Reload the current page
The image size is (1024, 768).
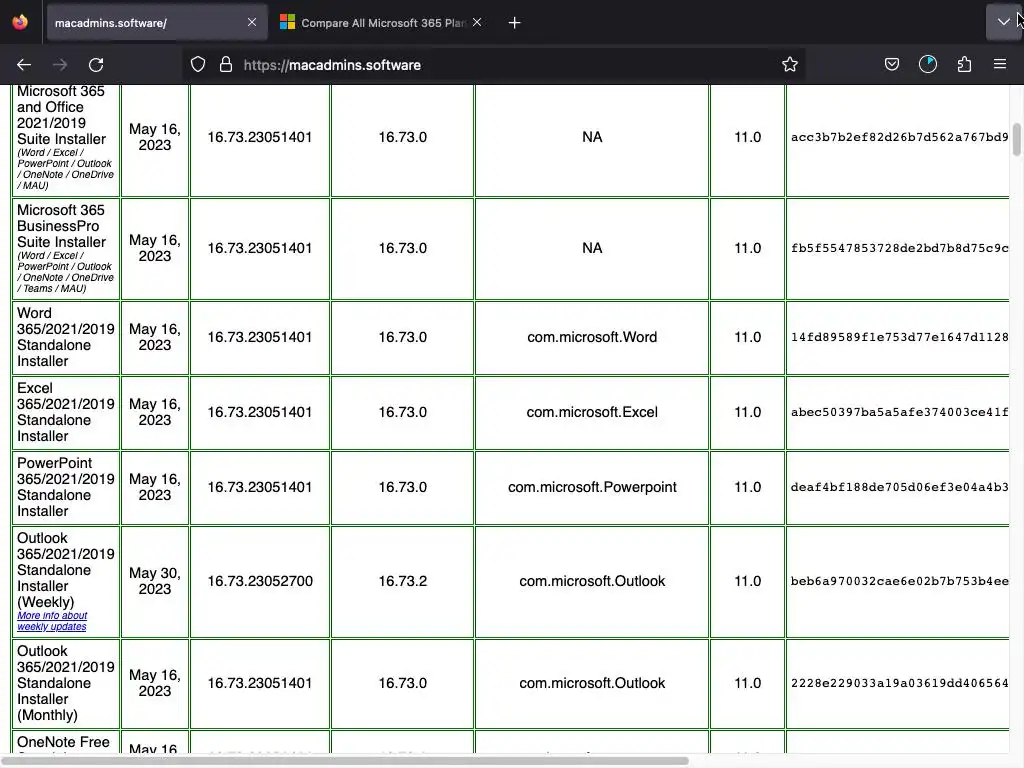tap(96, 65)
